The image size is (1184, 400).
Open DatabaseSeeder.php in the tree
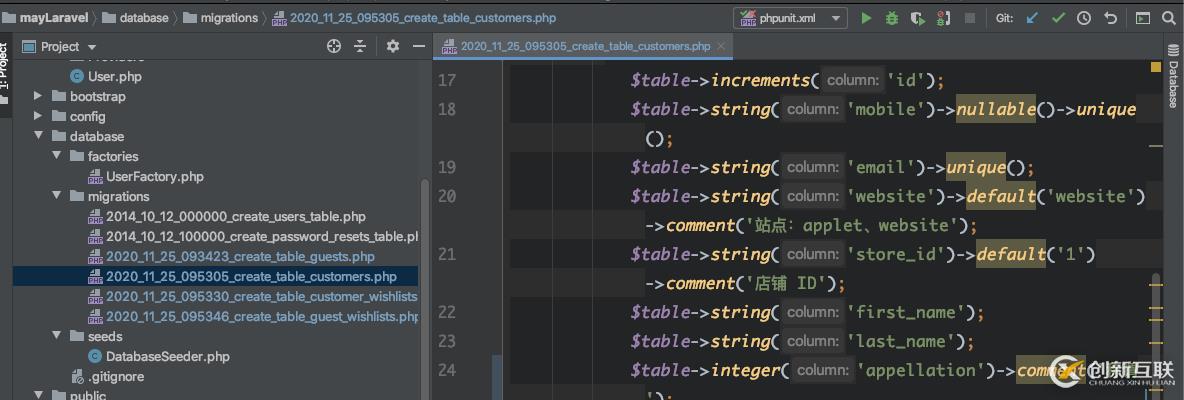click(x=167, y=356)
